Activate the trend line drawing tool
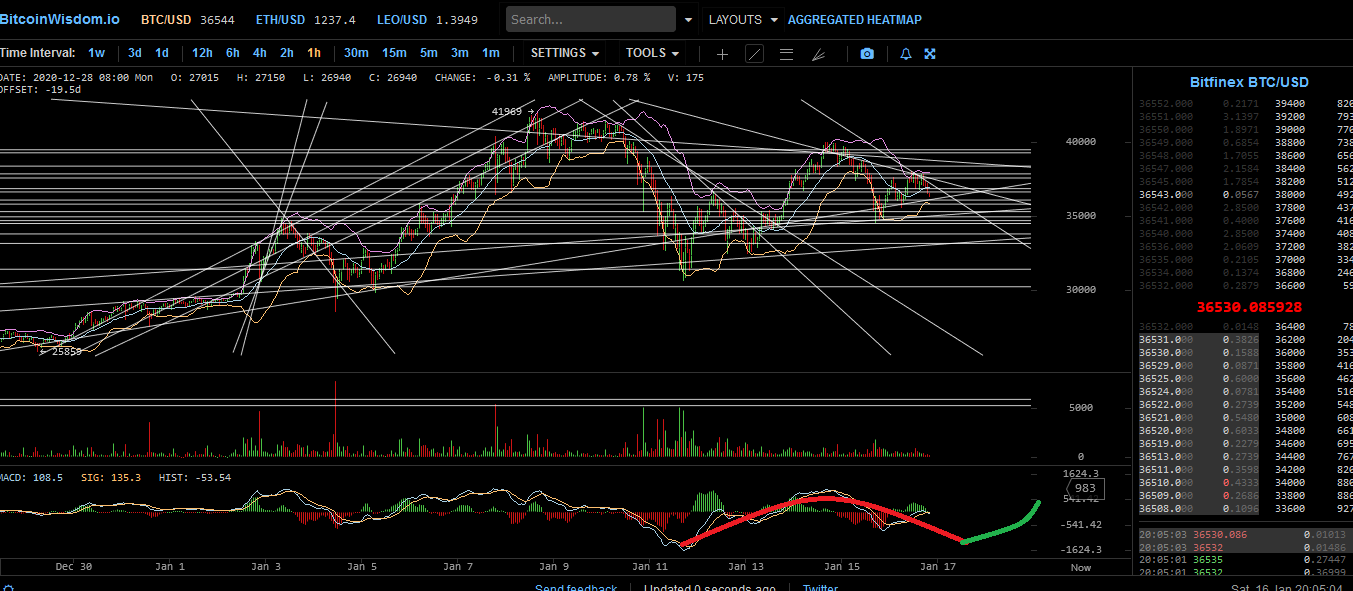The image size is (1353, 591). pyautogui.click(x=754, y=54)
